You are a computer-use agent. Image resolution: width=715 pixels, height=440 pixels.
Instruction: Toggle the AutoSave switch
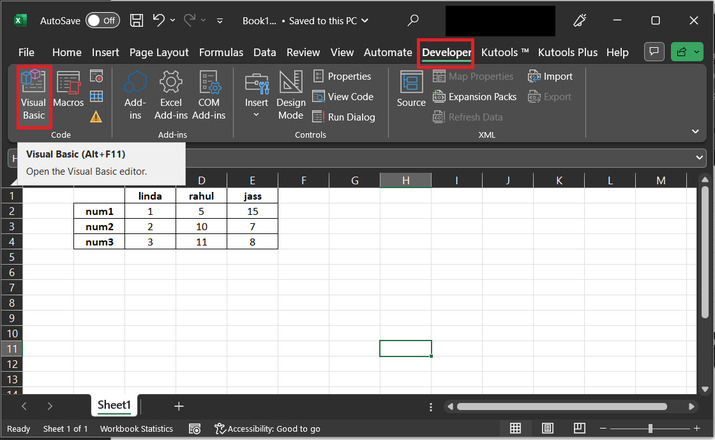pyautogui.click(x=102, y=20)
